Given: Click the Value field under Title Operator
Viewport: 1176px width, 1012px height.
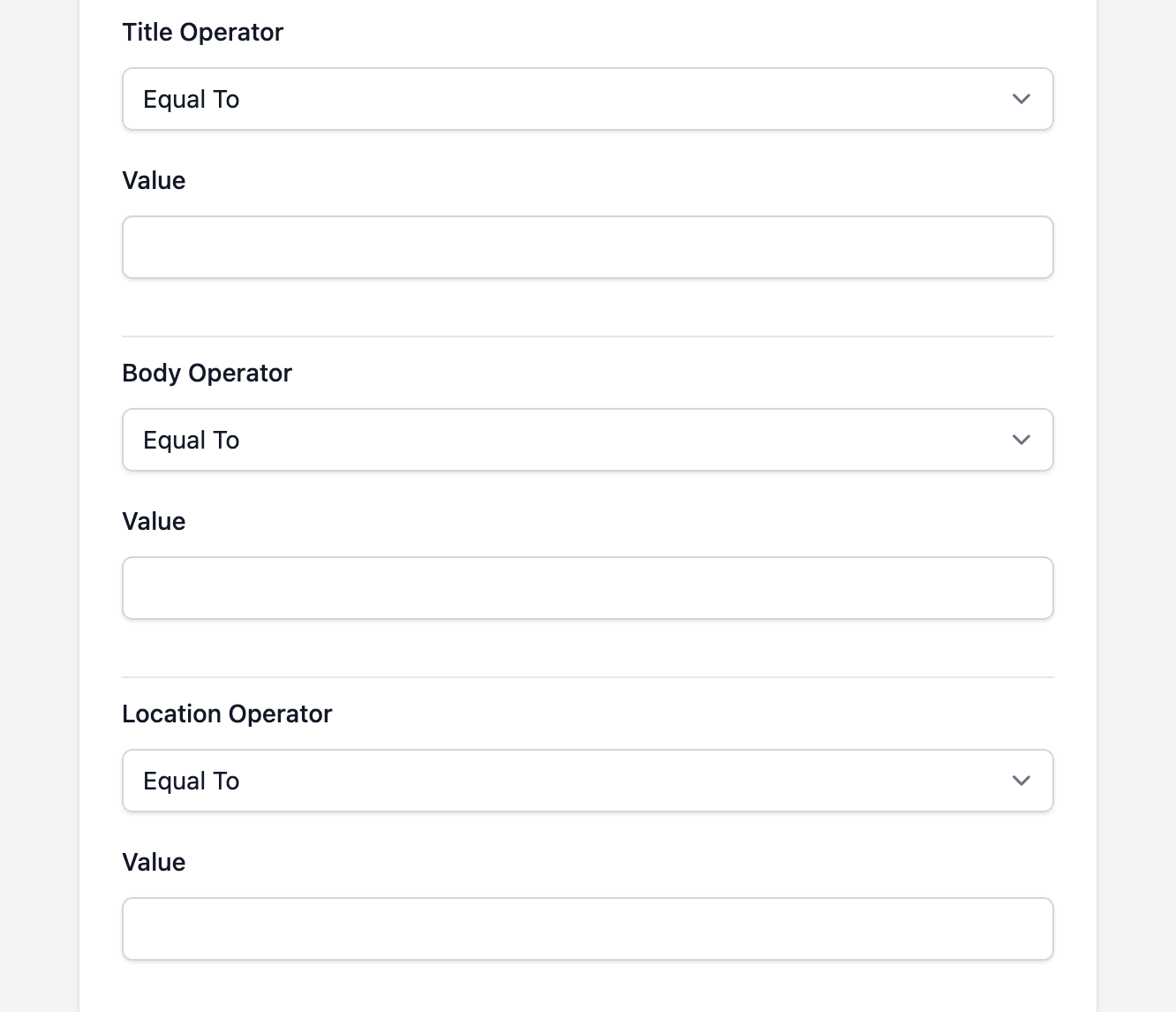Looking at the screenshot, I should (x=587, y=247).
